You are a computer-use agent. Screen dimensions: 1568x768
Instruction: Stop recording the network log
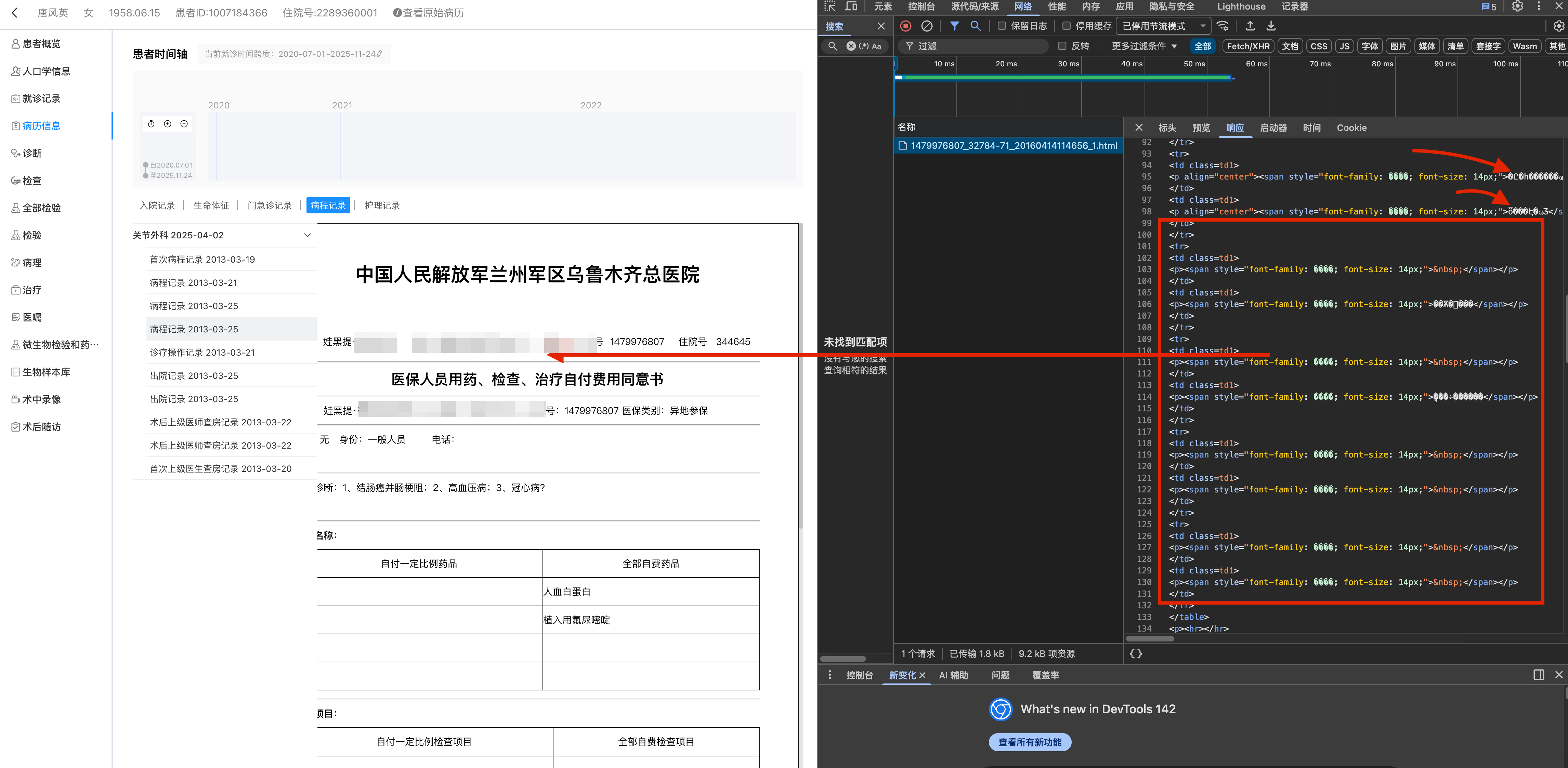tap(905, 26)
